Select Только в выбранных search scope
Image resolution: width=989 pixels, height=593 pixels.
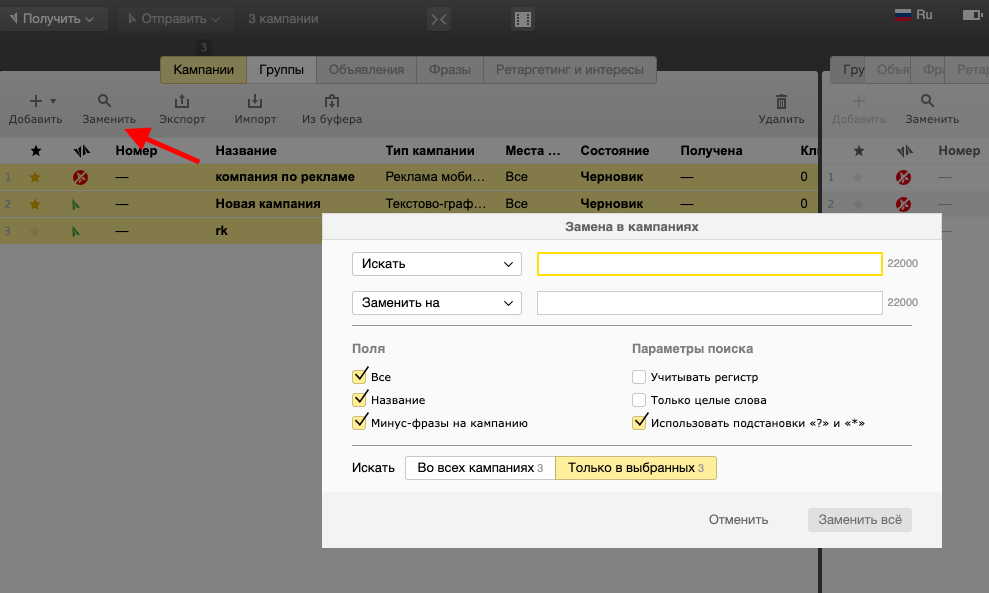click(636, 468)
